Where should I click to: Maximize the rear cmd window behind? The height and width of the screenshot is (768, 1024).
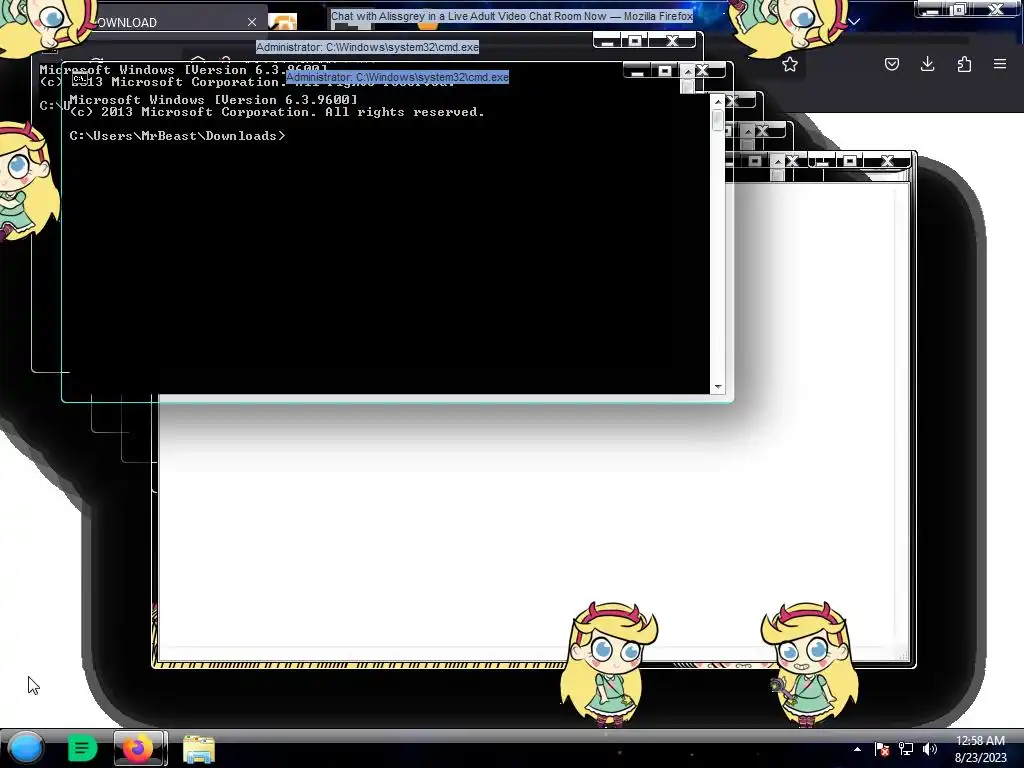(635, 41)
